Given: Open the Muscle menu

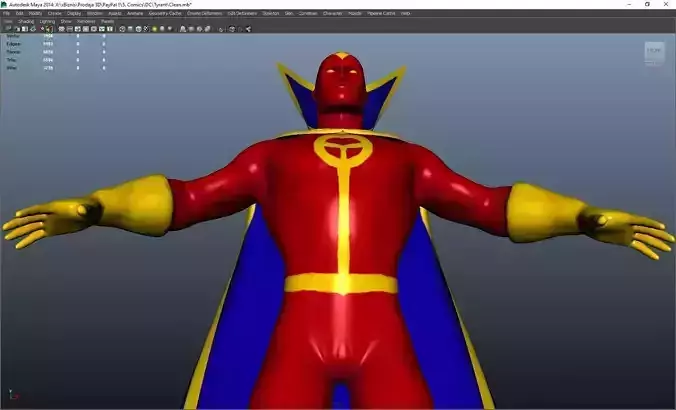Looking at the screenshot, I should click(354, 13).
